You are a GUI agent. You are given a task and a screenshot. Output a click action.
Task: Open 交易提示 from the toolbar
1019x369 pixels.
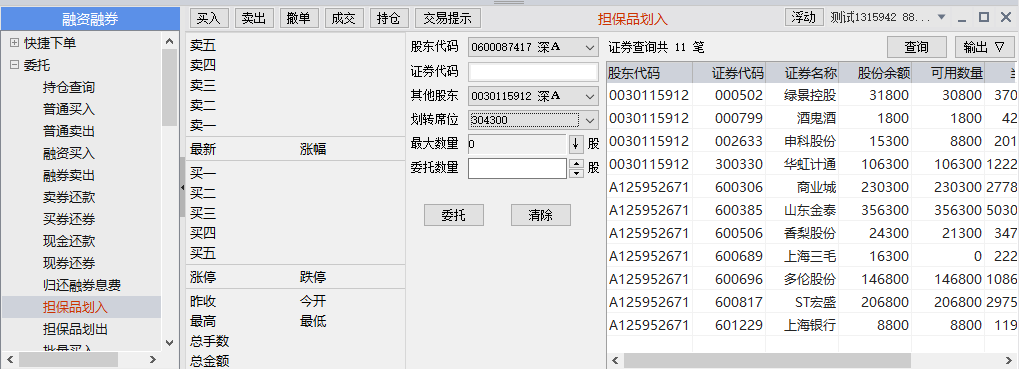tap(448, 18)
